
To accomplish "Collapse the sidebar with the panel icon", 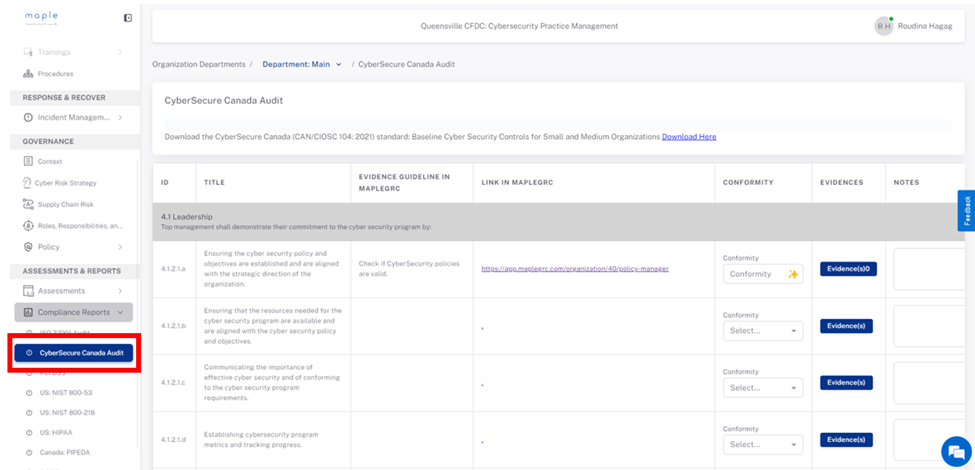I will click(128, 18).
